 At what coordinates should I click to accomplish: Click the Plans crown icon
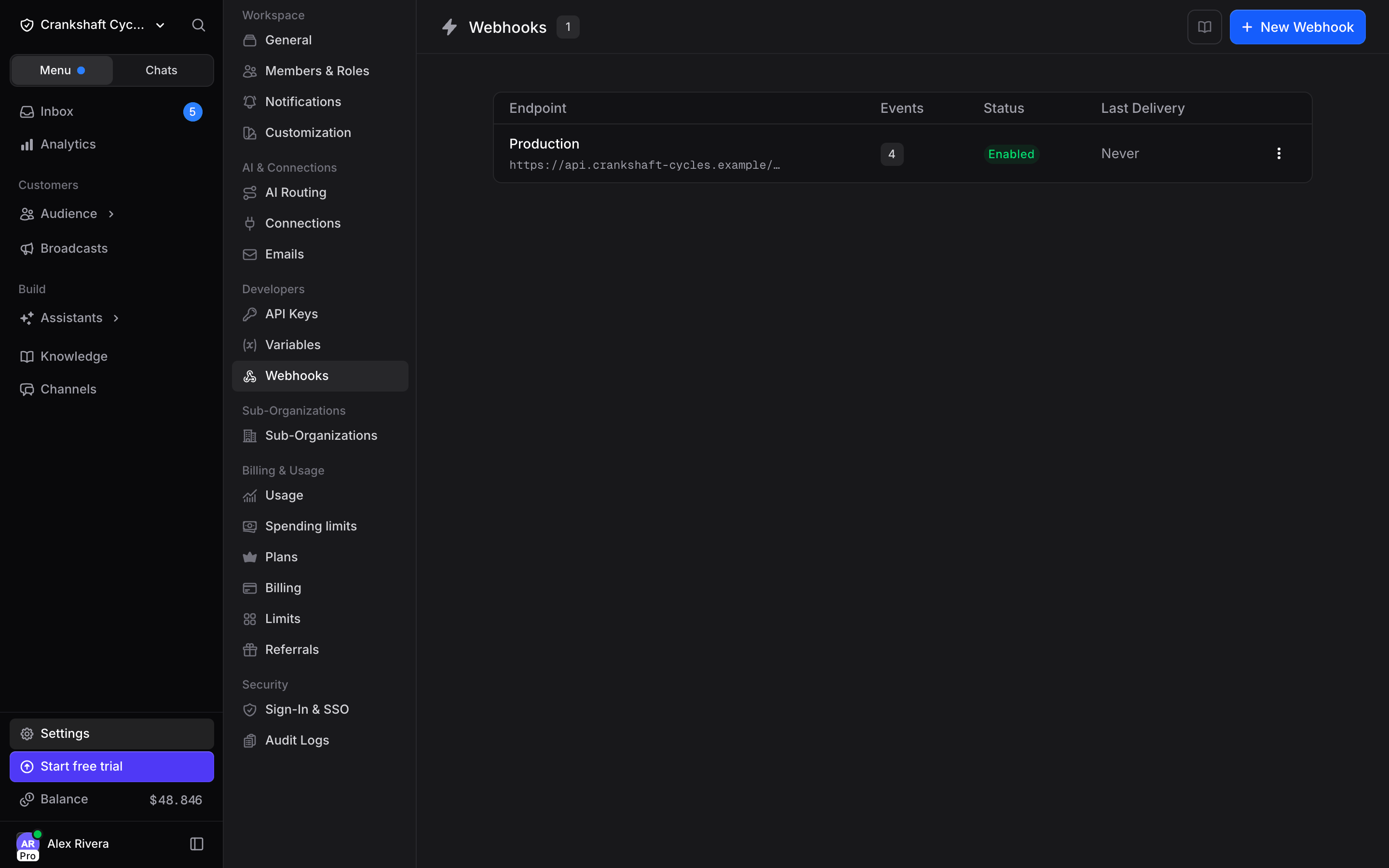point(250,557)
